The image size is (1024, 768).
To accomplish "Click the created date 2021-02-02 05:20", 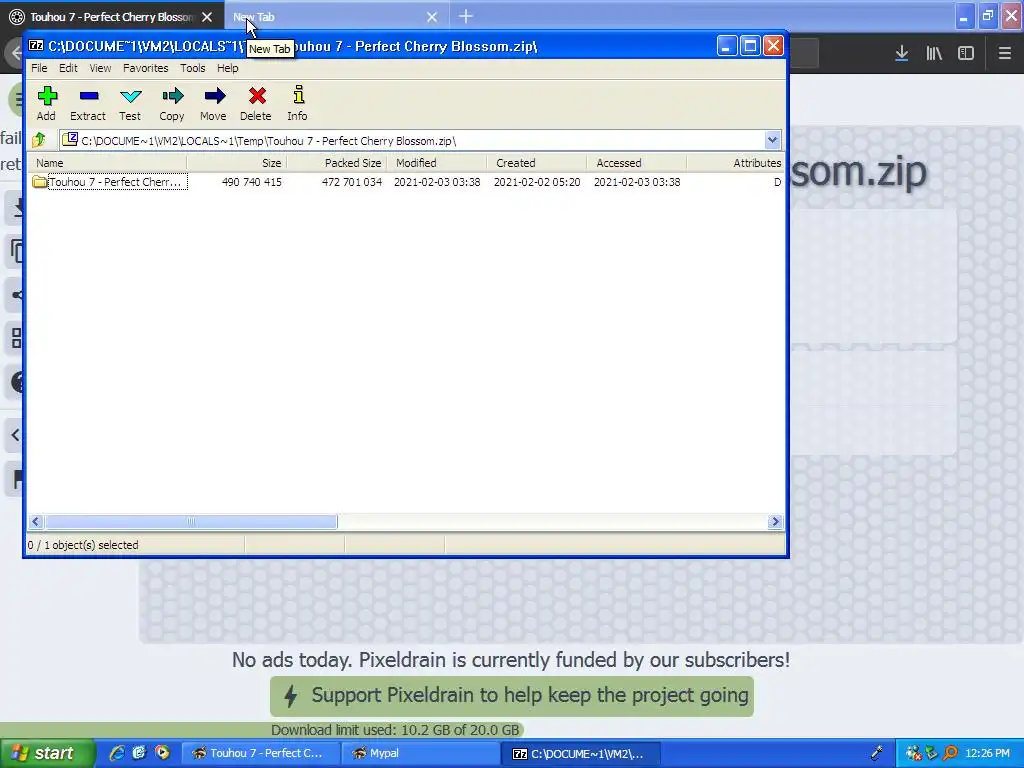I will coord(537,182).
